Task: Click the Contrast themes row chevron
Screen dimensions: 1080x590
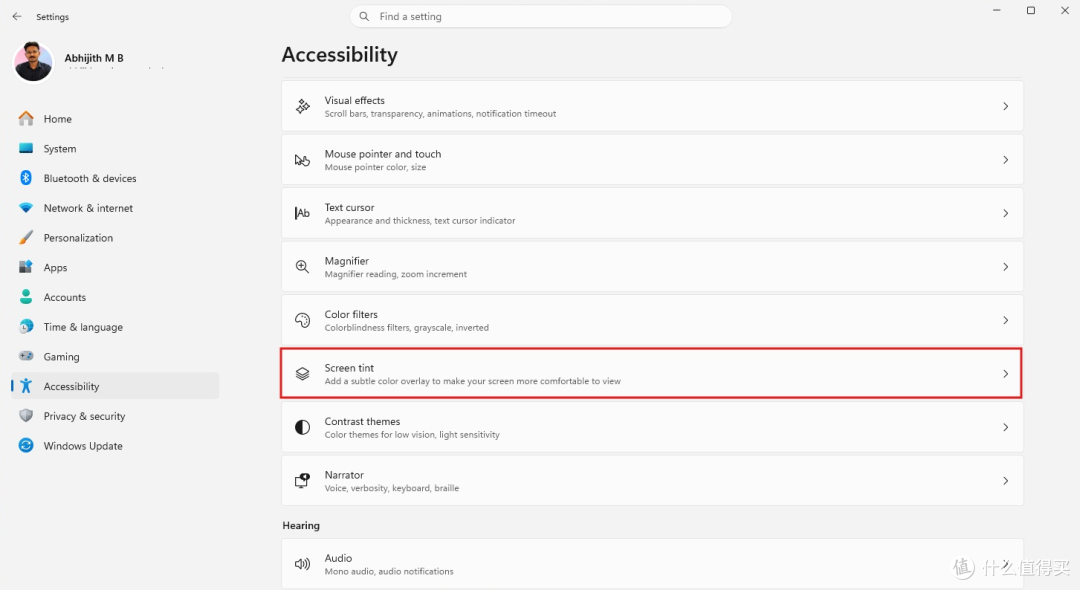Action: (x=1006, y=428)
